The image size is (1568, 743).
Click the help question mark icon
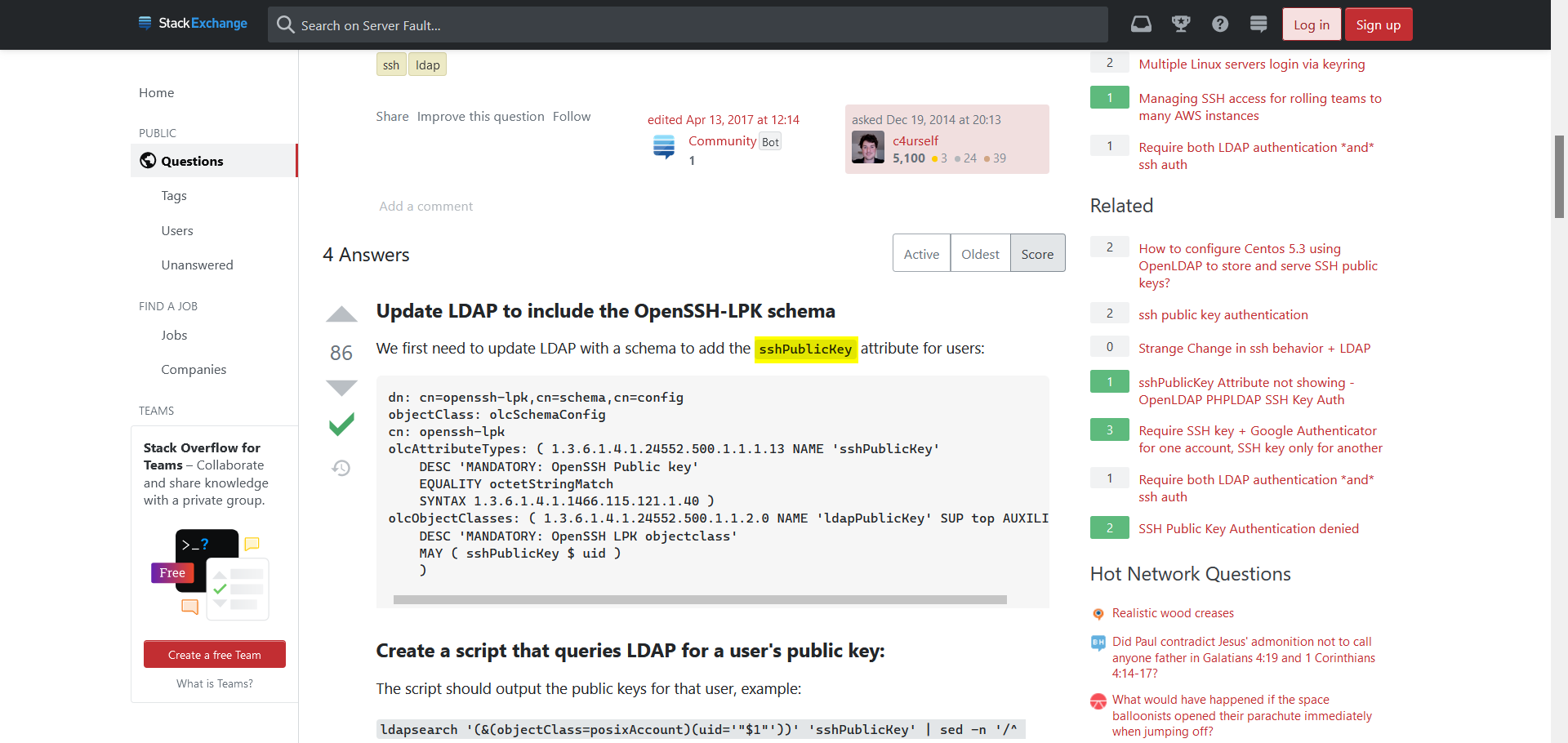(x=1219, y=24)
